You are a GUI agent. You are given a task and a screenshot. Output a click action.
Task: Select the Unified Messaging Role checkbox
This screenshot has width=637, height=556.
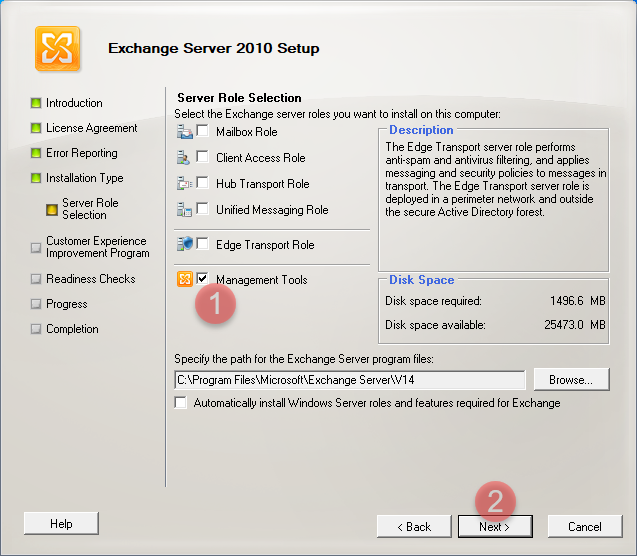pyautogui.click(x=202, y=208)
